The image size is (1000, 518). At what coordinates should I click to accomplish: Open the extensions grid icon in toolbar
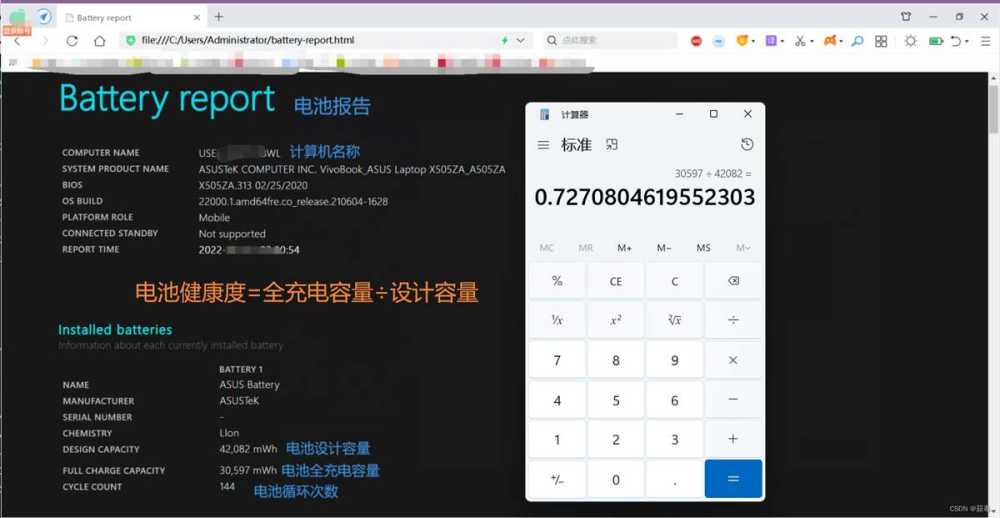pos(881,41)
